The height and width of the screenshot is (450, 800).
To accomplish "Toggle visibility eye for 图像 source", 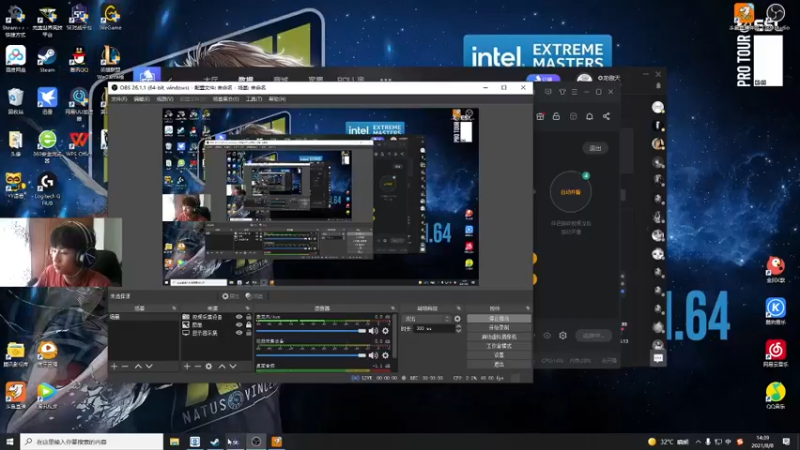I will 239,324.
